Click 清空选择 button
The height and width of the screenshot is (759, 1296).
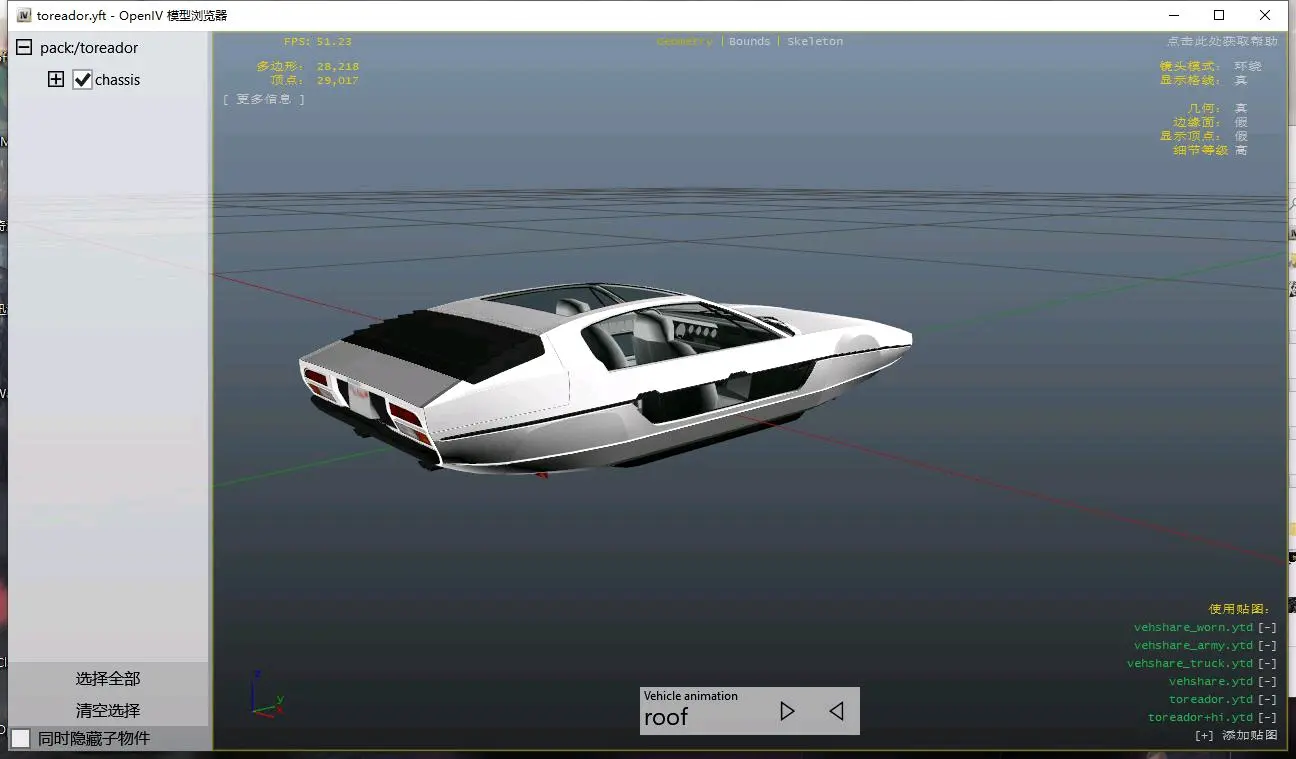pos(108,711)
